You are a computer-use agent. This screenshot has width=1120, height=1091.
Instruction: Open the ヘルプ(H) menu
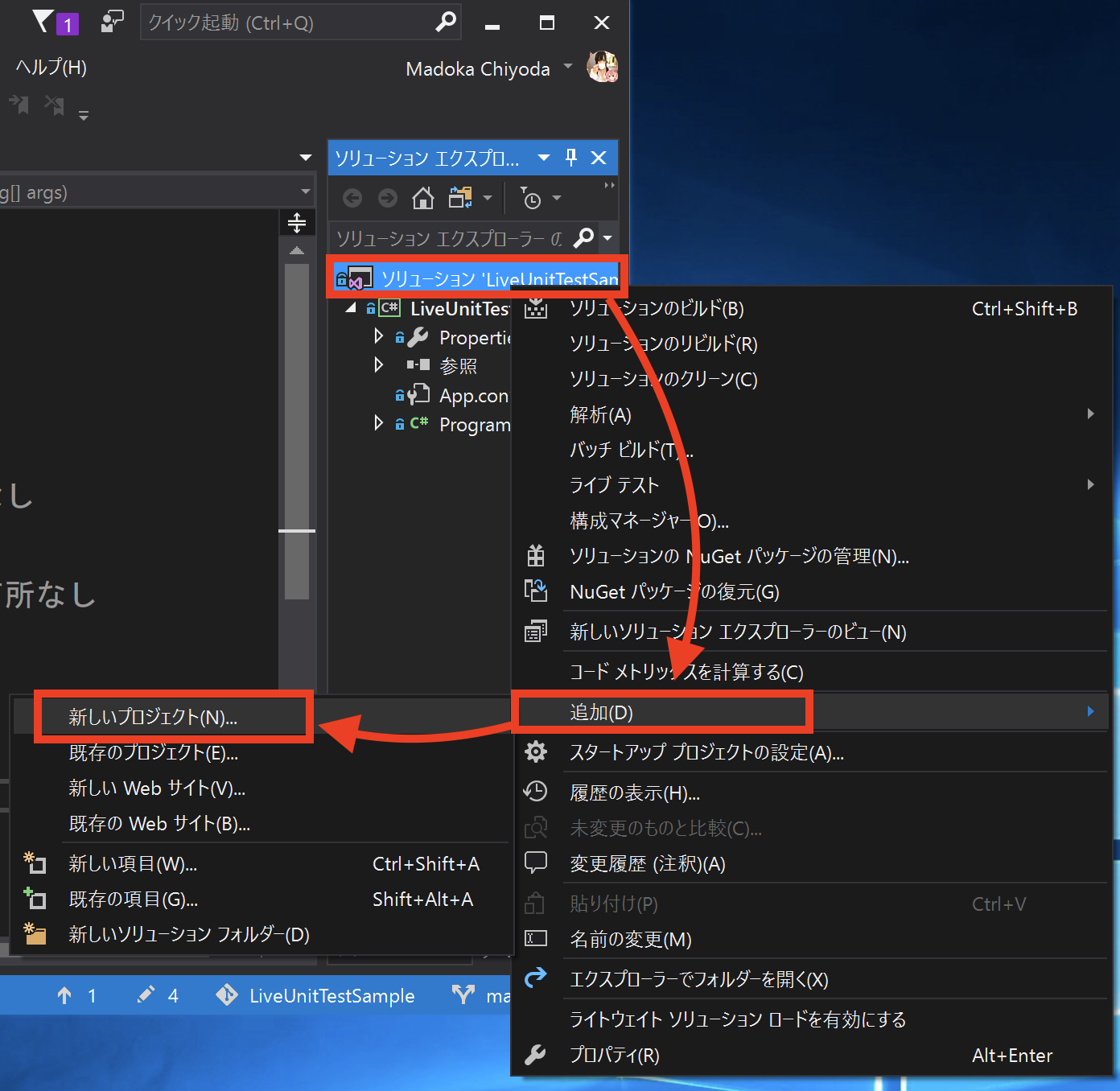click(x=51, y=68)
